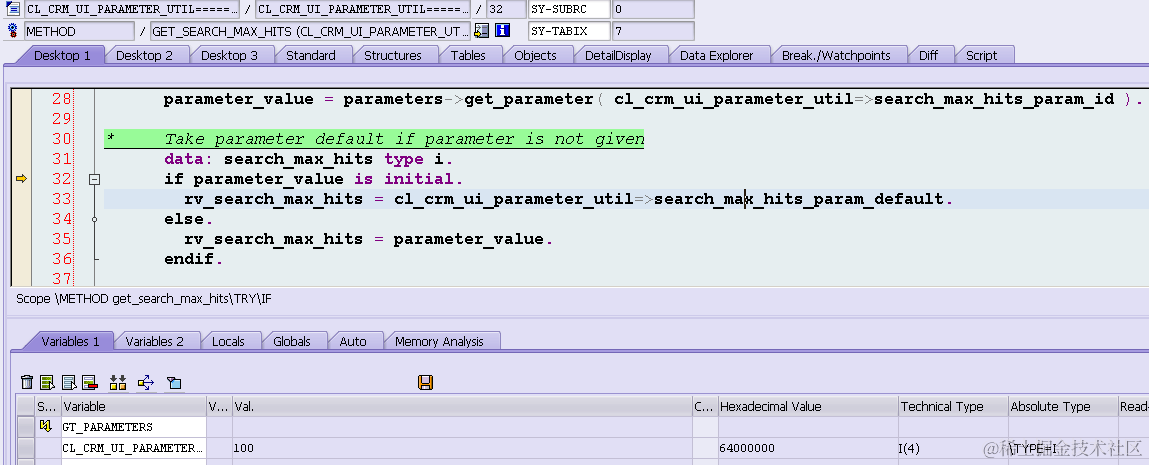Click the Val. column header
This screenshot has width=1149, height=465.
[x=461, y=406]
